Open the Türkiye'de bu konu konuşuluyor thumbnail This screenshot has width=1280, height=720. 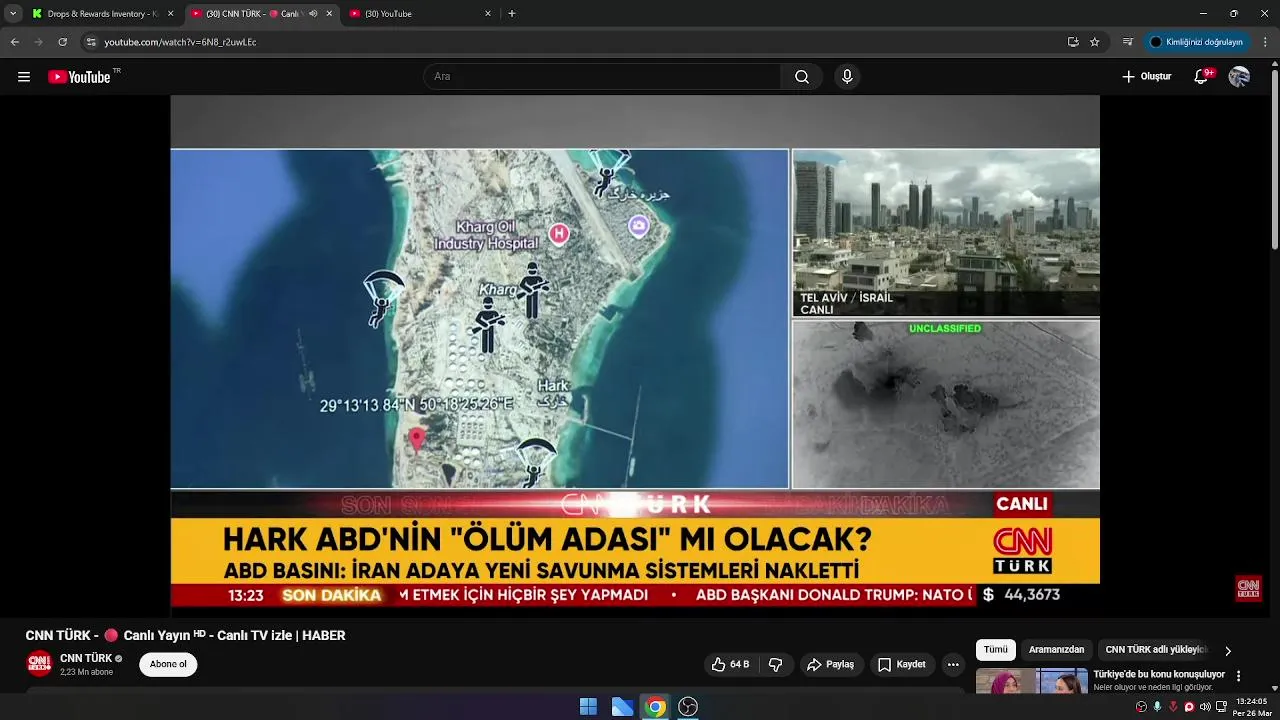[x=1032, y=681]
